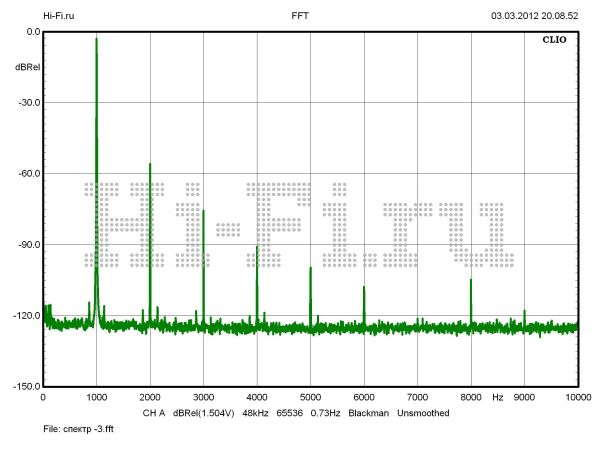The image size is (600, 450).
Task: Select the dBRel y-axis label
Action: [27, 67]
